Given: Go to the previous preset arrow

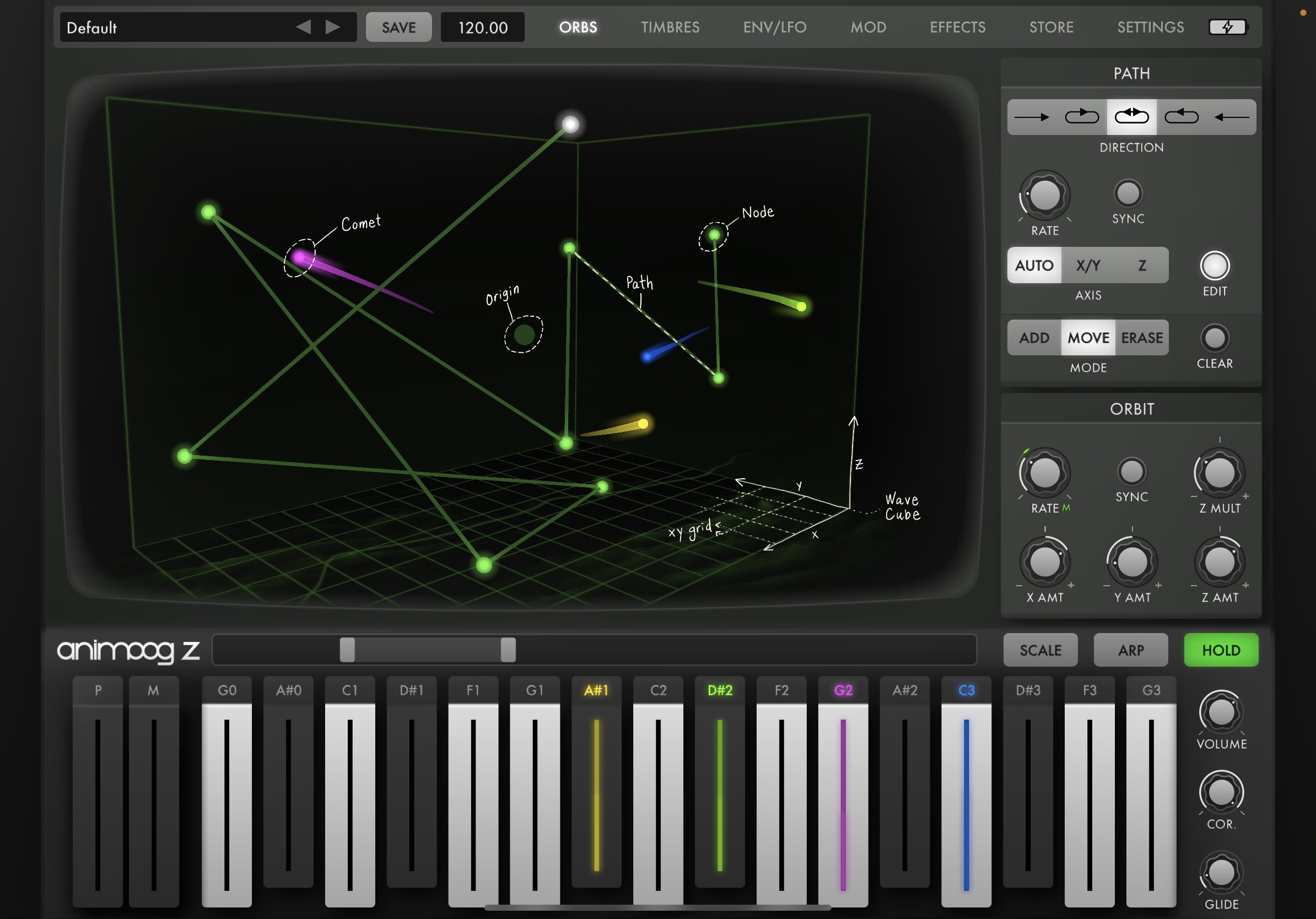Looking at the screenshot, I should tap(303, 27).
